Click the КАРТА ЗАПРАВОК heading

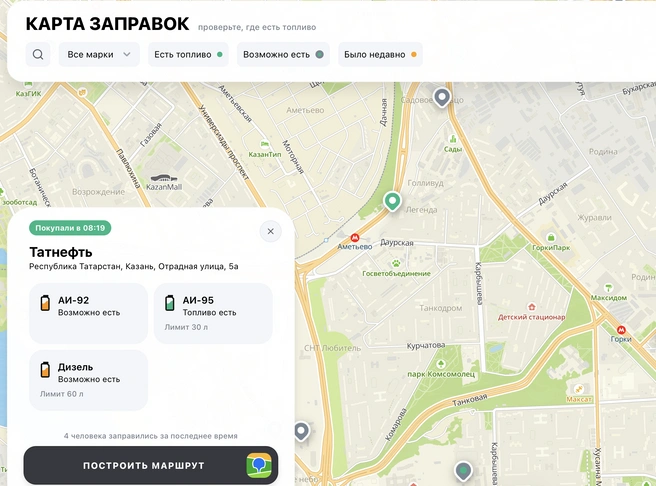(108, 24)
